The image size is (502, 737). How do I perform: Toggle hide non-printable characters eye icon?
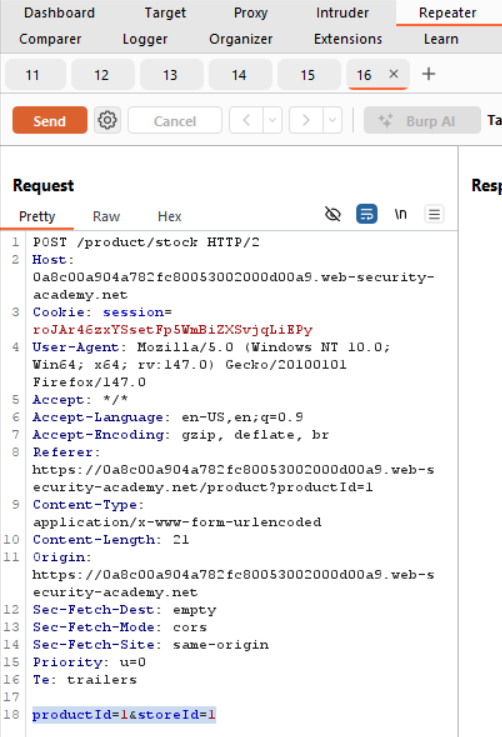point(333,214)
